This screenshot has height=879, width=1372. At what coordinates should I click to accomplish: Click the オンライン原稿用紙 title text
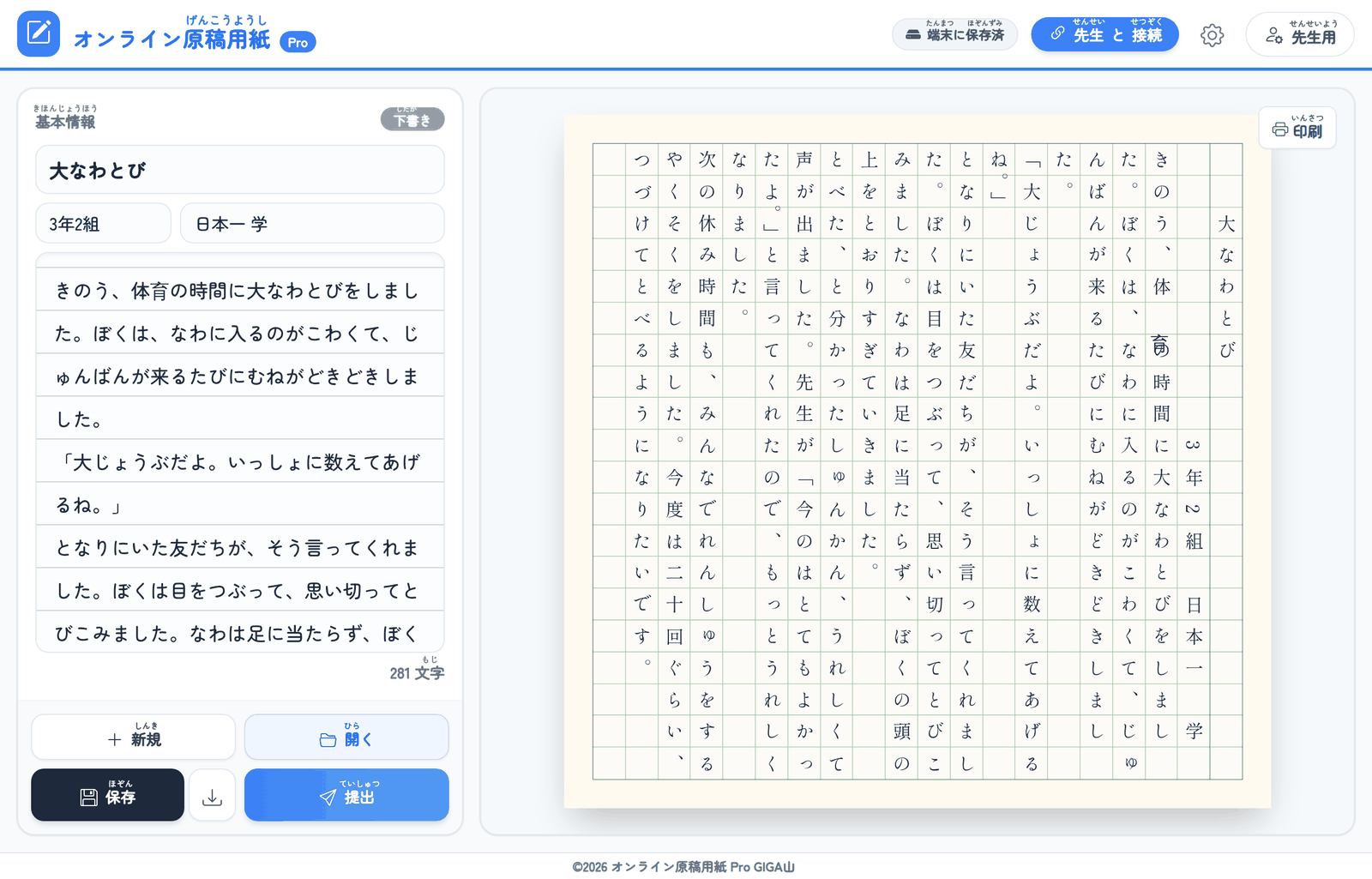[x=171, y=39]
